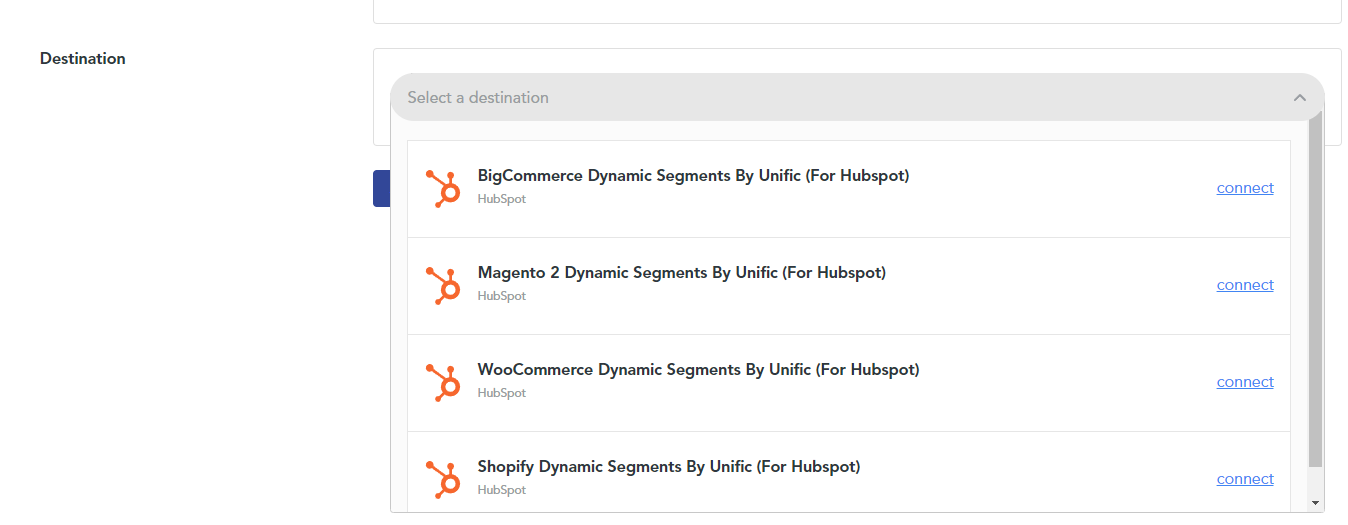Click the HubSpot logo beside WooCommerce Dynamic Segments
The height and width of the screenshot is (525, 1348).
(x=442, y=383)
